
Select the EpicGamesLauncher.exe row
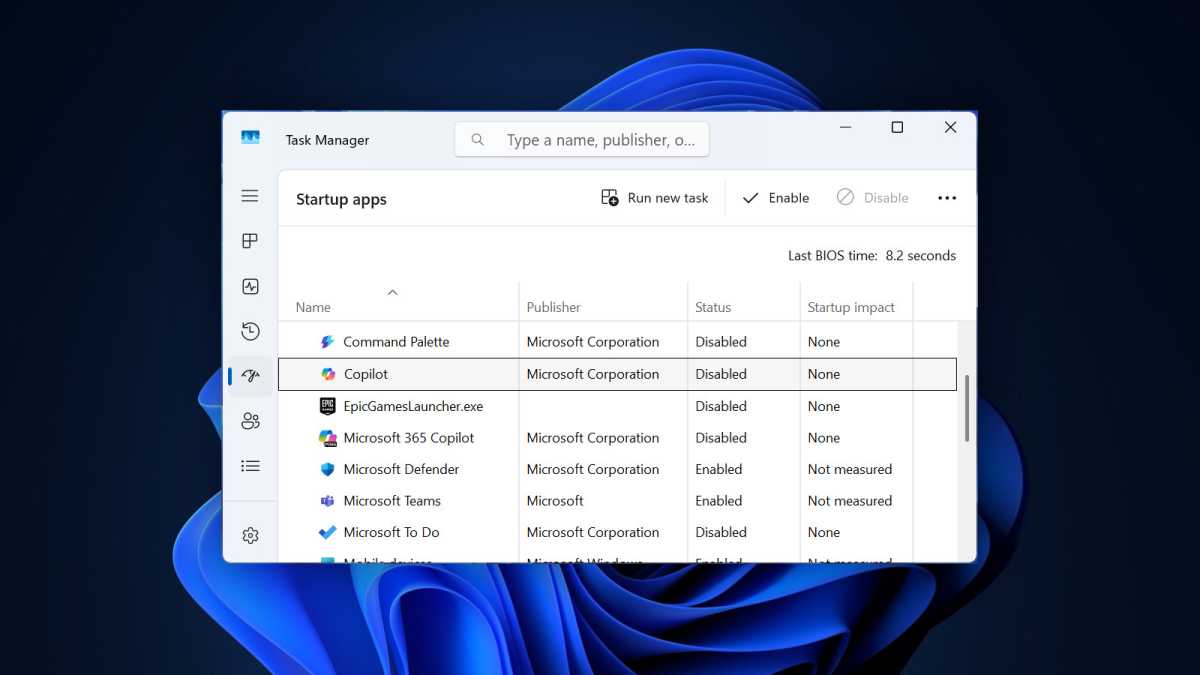(x=413, y=406)
